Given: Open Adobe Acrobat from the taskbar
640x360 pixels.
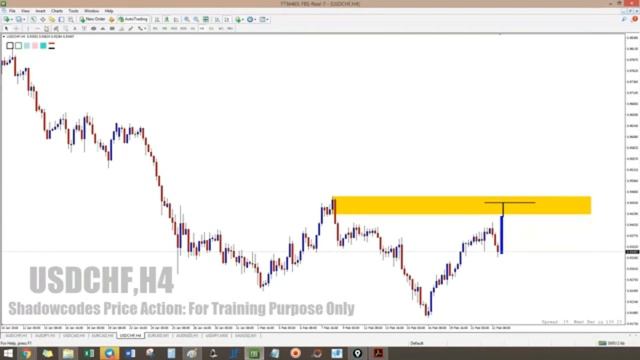Looking at the screenshot, I should 378,353.
